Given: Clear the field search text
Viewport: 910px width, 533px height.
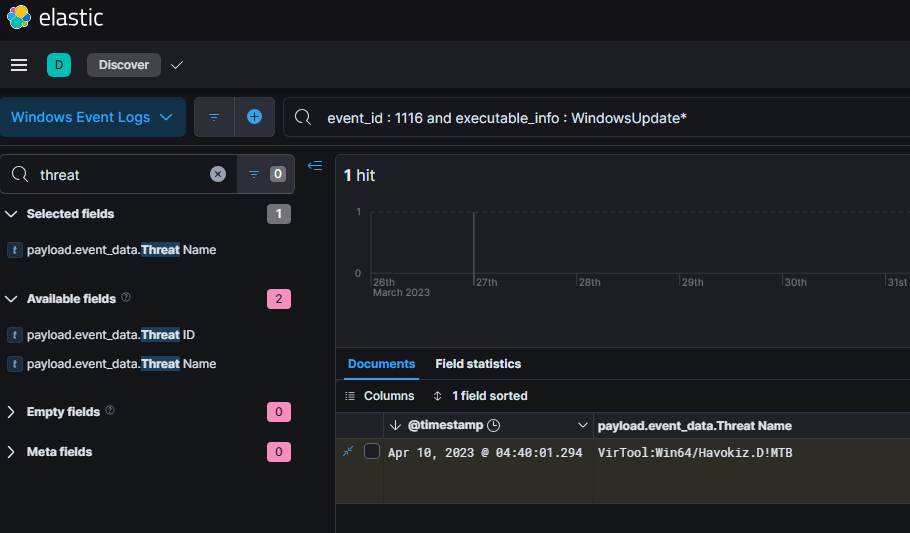Looking at the screenshot, I should tap(218, 174).
